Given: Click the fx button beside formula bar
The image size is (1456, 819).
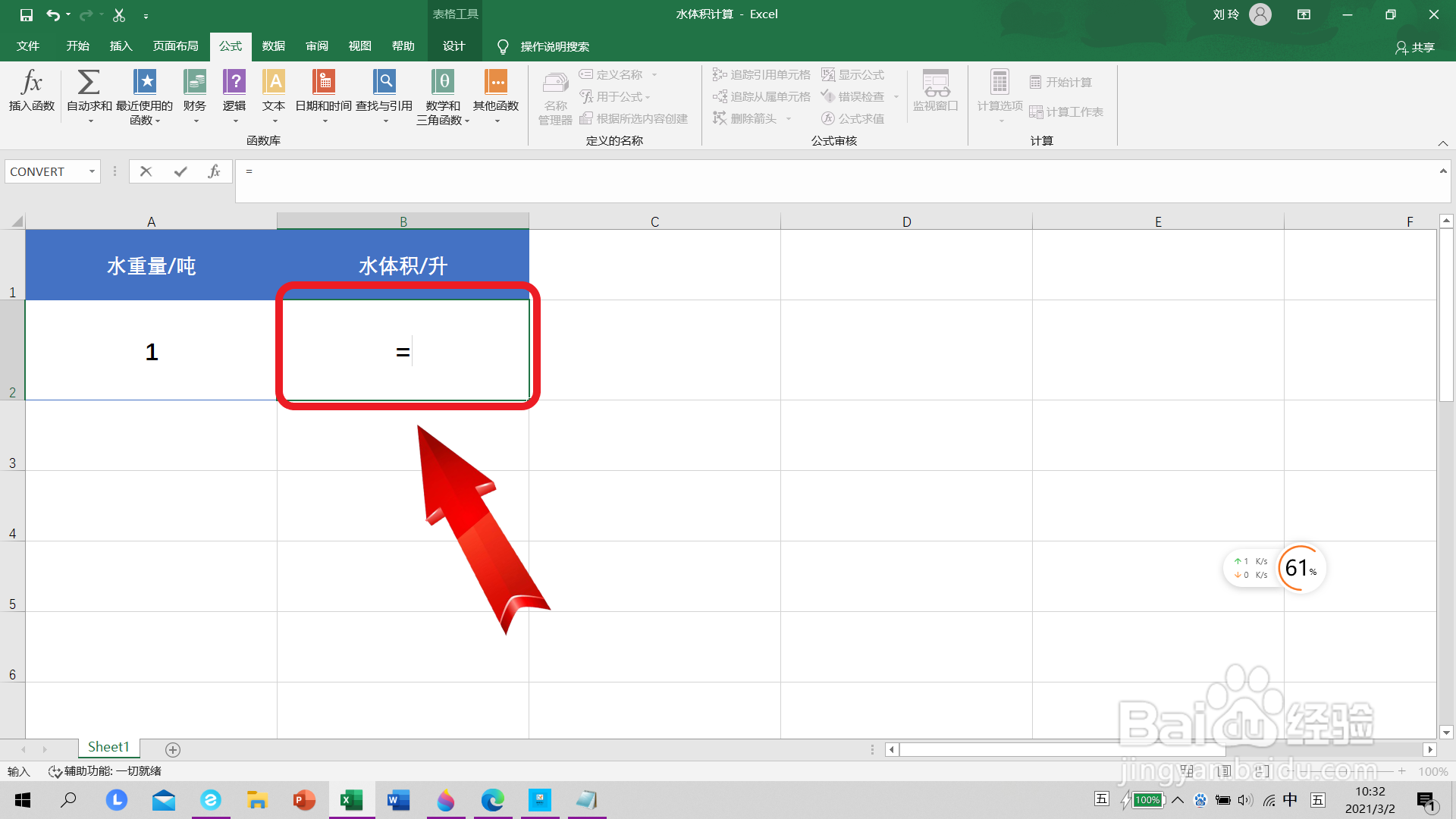Looking at the screenshot, I should click(x=215, y=171).
